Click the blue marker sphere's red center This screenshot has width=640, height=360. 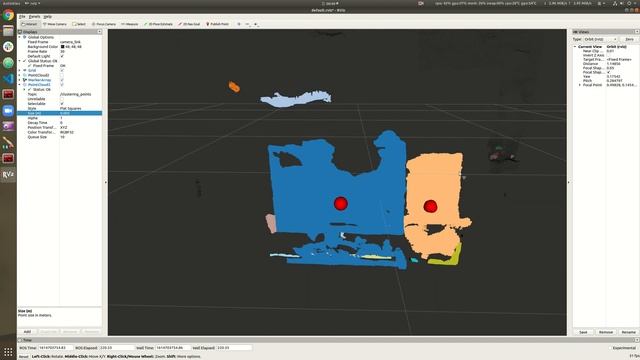coord(341,203)
